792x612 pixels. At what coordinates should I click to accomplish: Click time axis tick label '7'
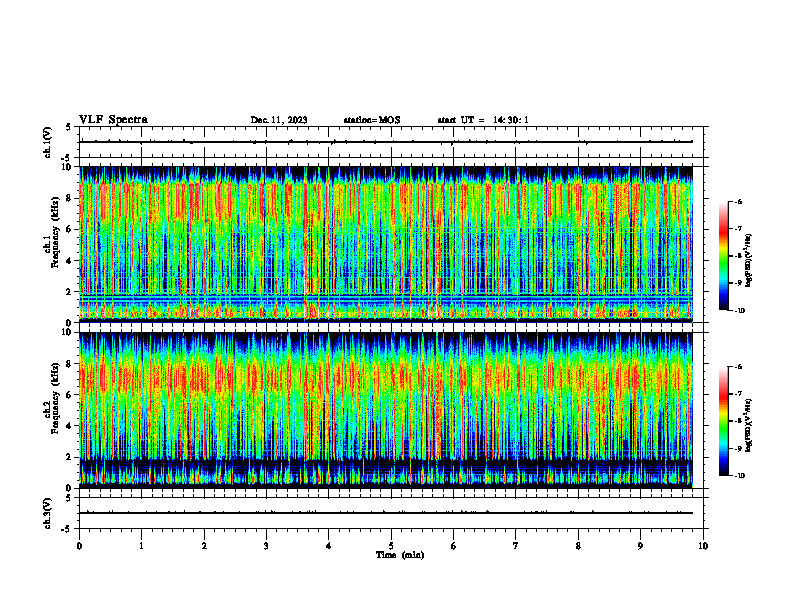pos(516,546)
